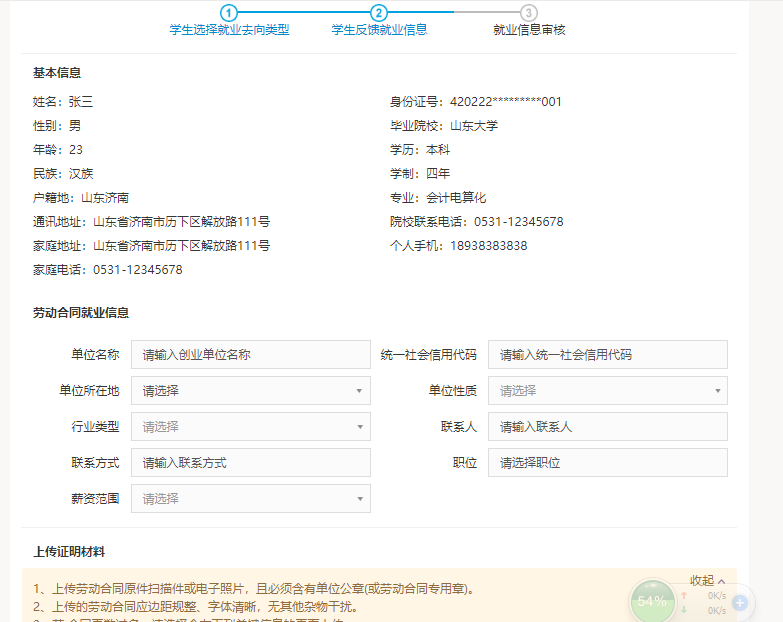The image size is (783, 622).
Task: Open the 单位所在地 dropdown
Action: tap(250, 391)
